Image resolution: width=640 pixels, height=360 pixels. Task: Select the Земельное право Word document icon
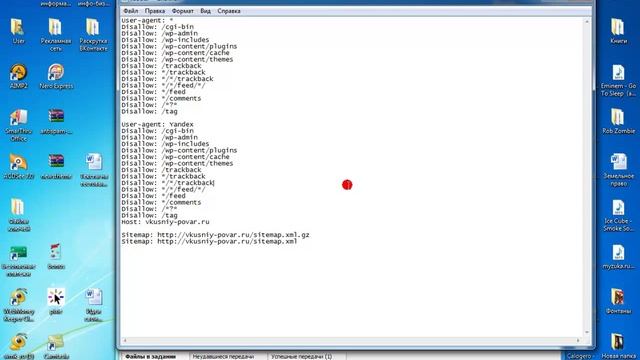(x=618, y=170)
